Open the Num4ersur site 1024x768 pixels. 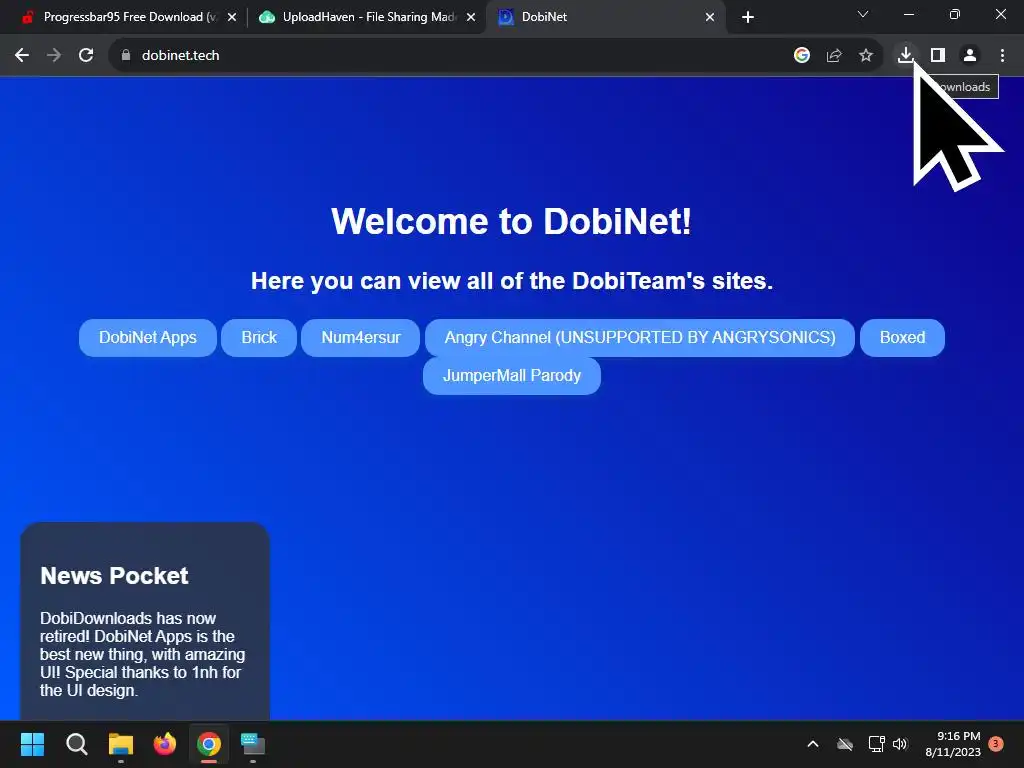[360, 338]
